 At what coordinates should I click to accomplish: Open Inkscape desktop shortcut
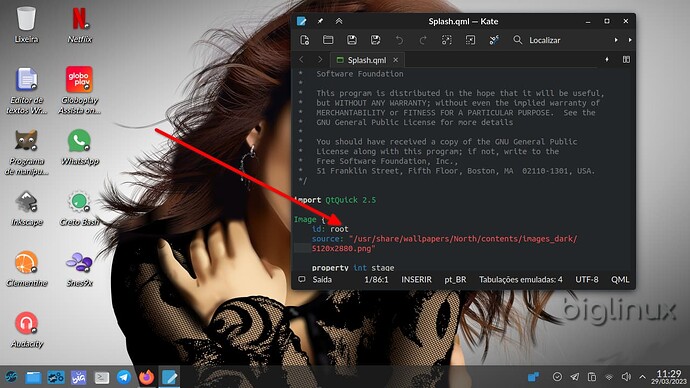[x=26, y=209]
